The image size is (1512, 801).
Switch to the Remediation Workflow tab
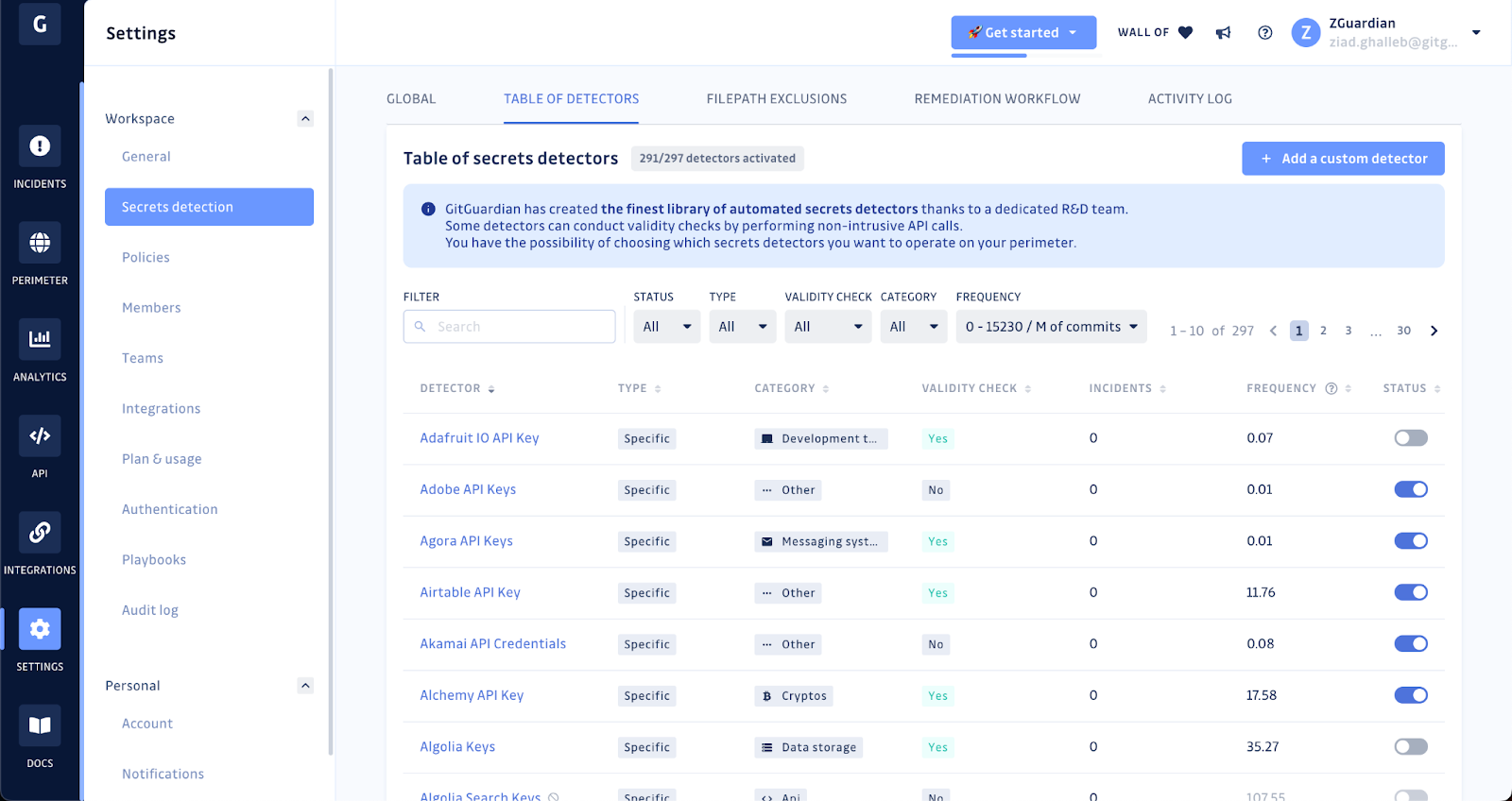point(997,99)
